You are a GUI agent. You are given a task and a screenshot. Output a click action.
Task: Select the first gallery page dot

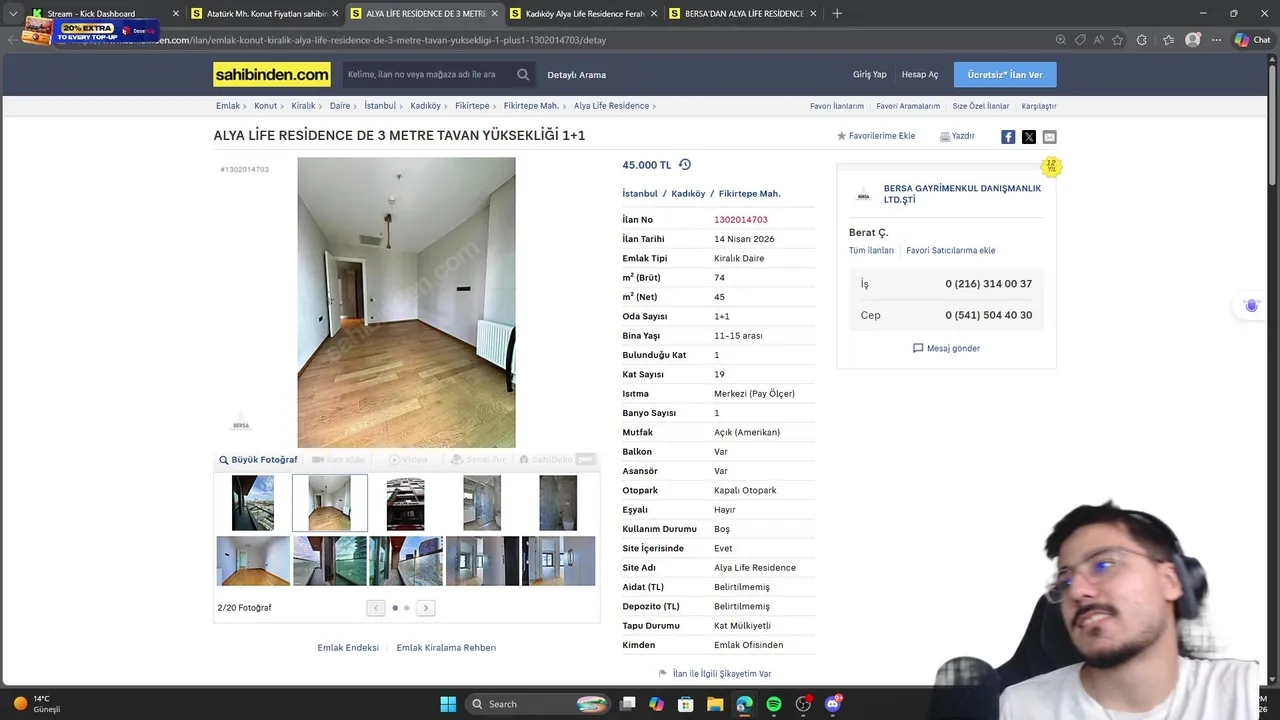pyautogui.click(x=395, y=608)
